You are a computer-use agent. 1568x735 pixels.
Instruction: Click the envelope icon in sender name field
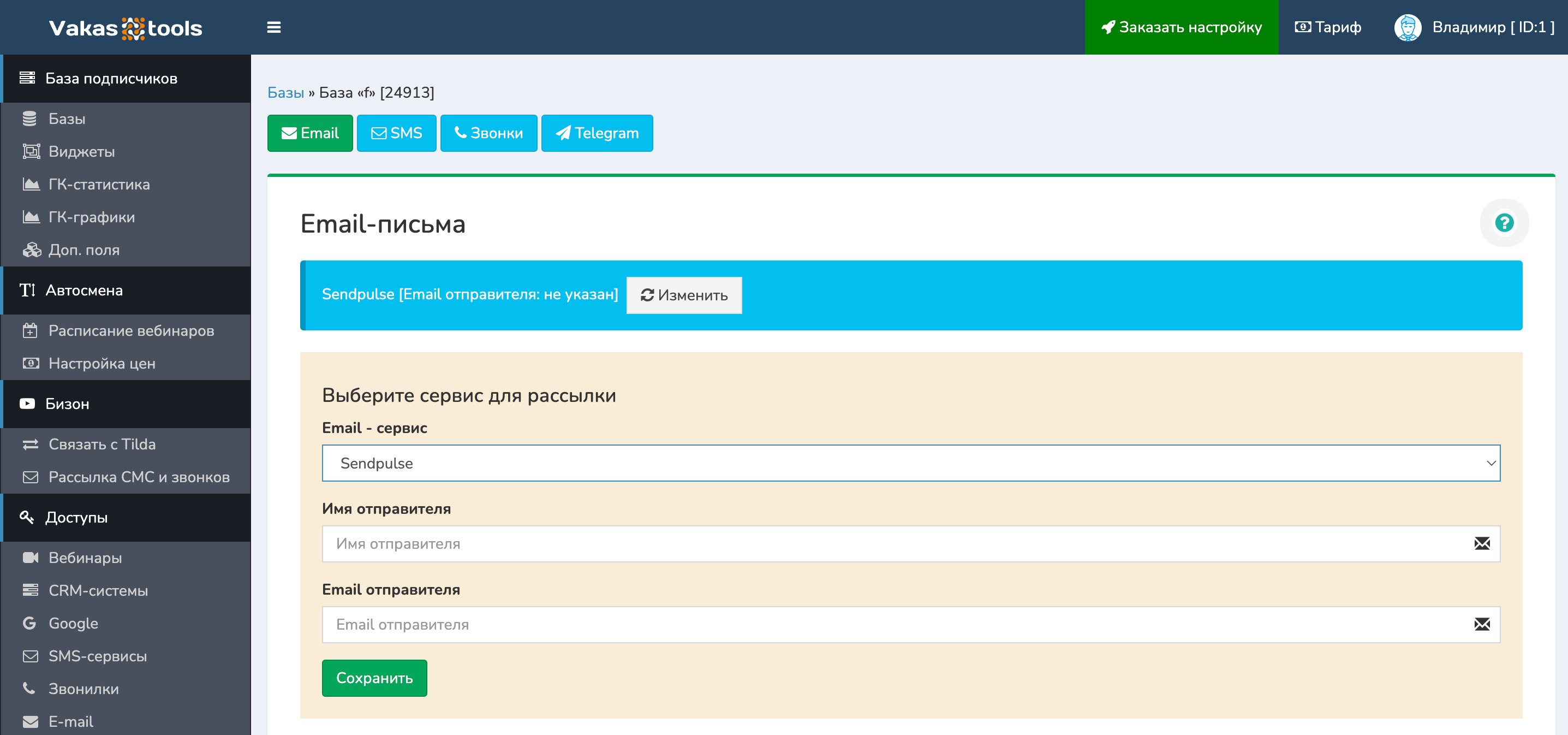(x=1482, y=543)
